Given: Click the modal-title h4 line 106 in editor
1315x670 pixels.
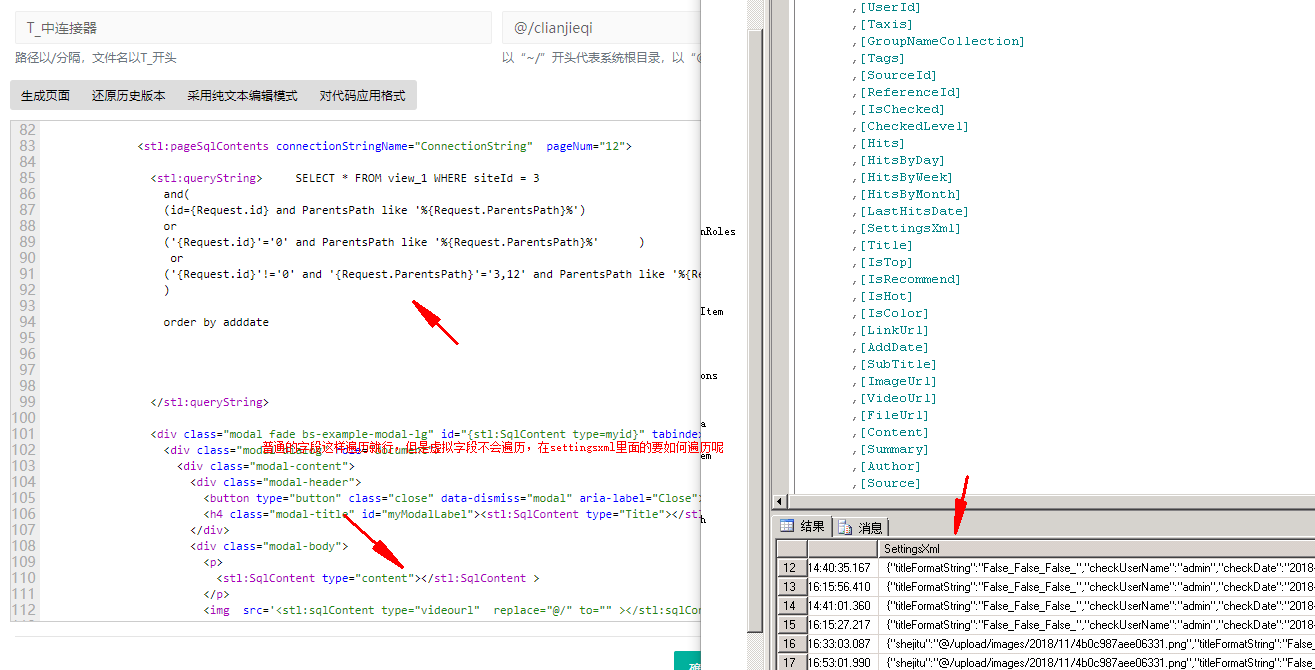Looking at the screenshot, I should pyautogui.click(x=451, y=514).
